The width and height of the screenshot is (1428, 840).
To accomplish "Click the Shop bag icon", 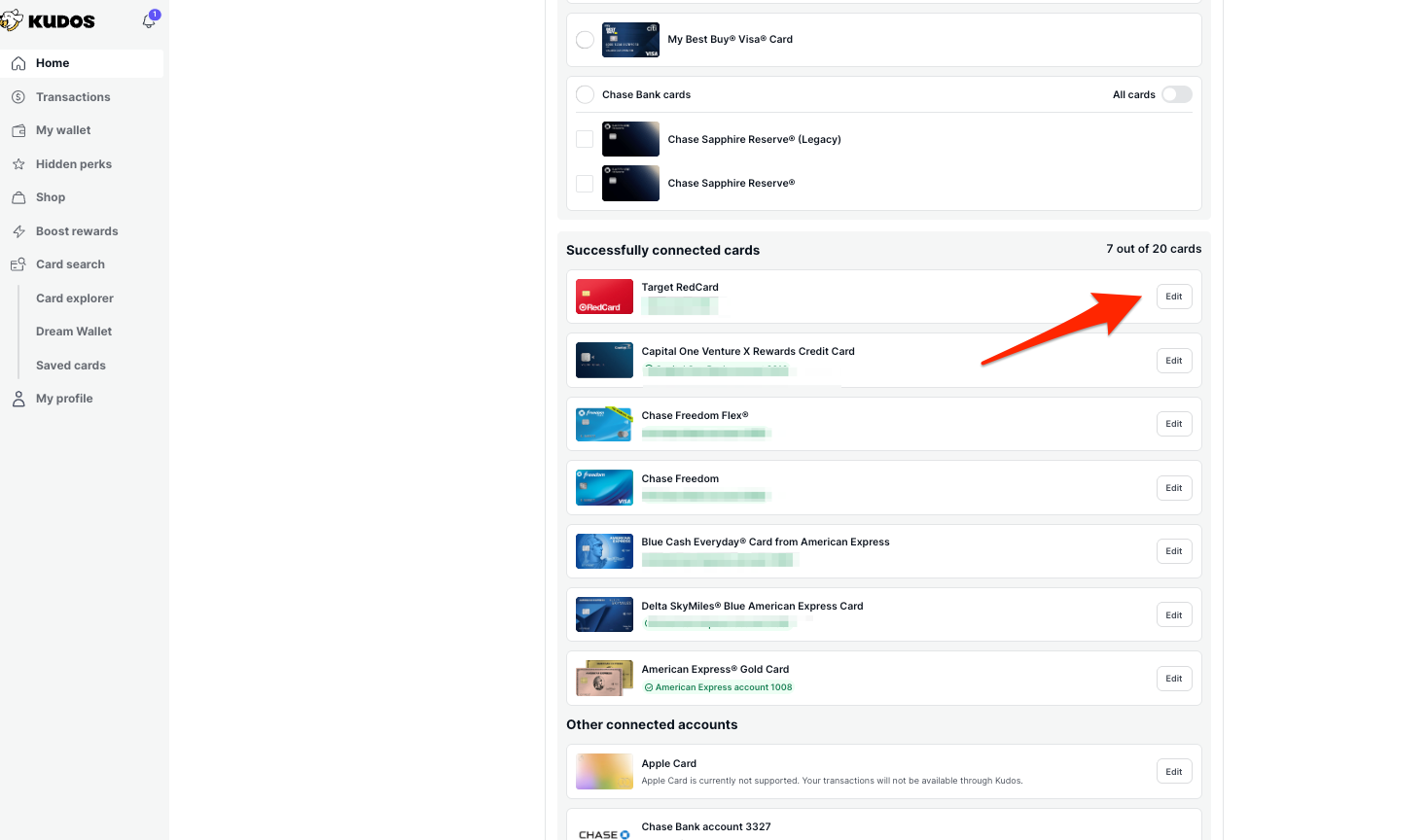I will point(18,197).
